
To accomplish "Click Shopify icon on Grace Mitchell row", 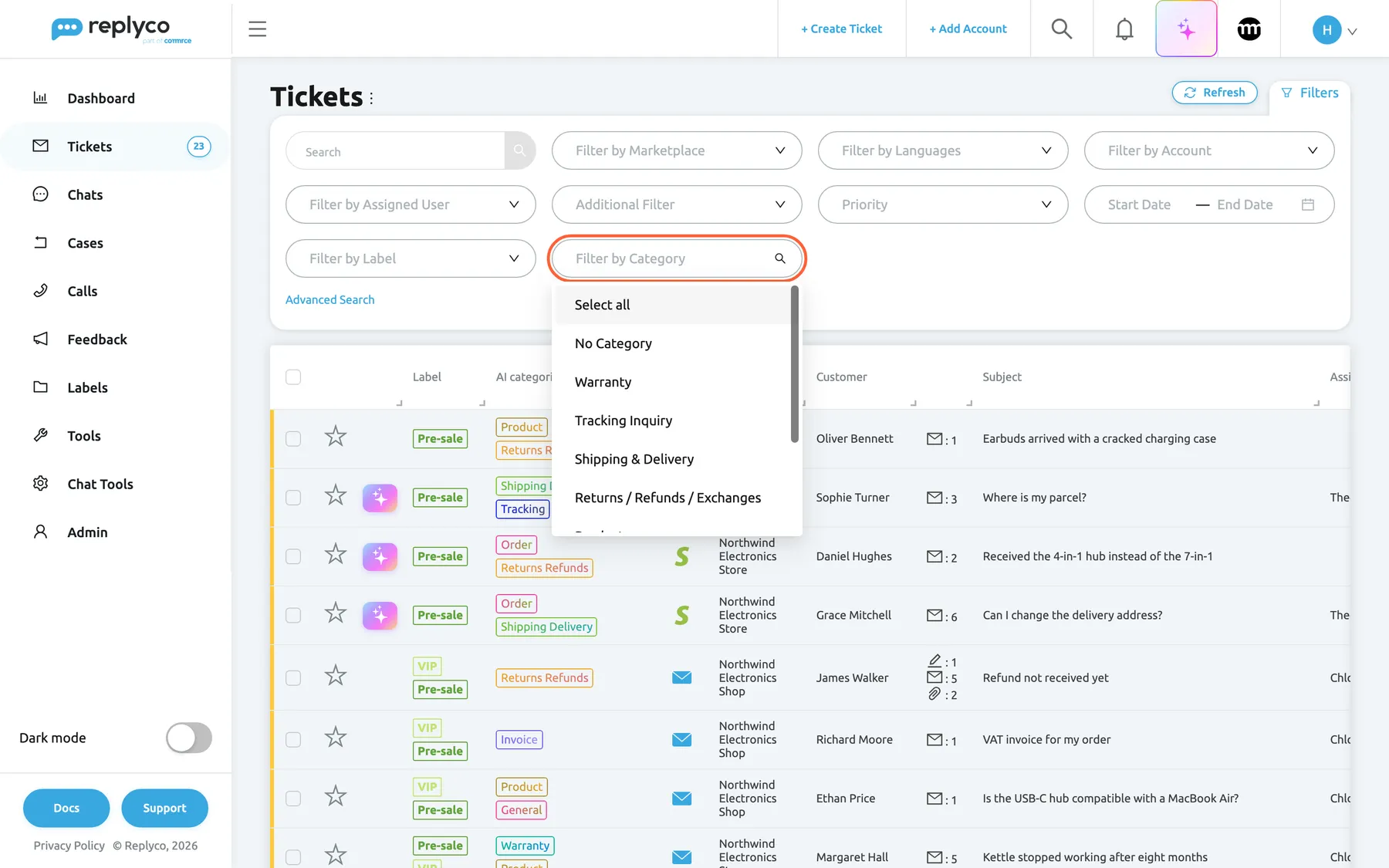I will point(681,615).
